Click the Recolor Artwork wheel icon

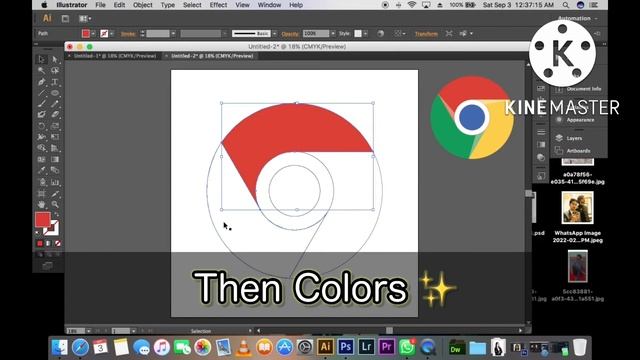click(380, 33)
